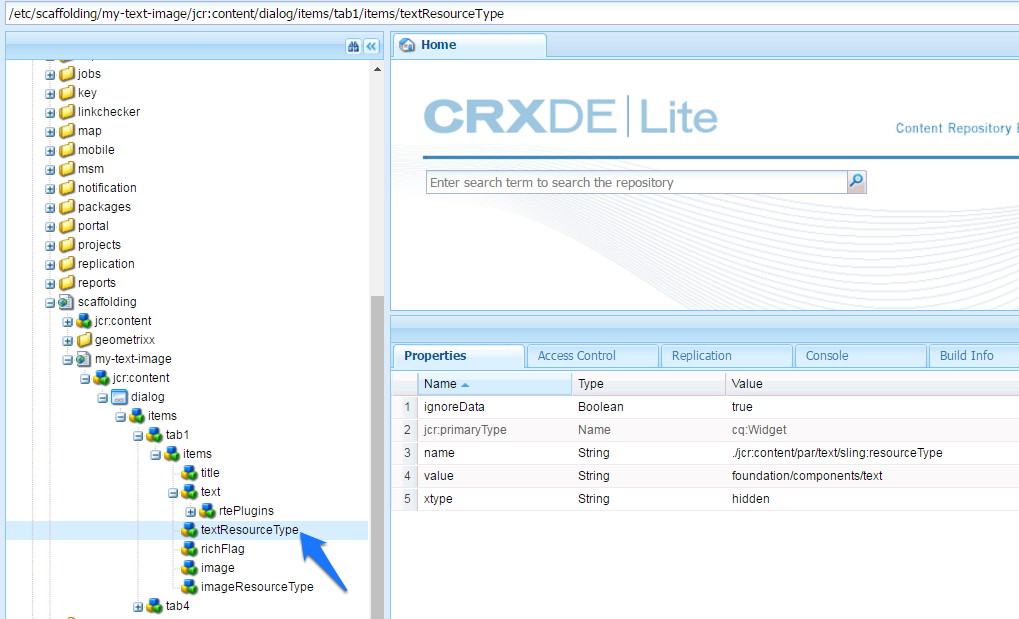Select the map folder in tree

[x=90, y=131]
